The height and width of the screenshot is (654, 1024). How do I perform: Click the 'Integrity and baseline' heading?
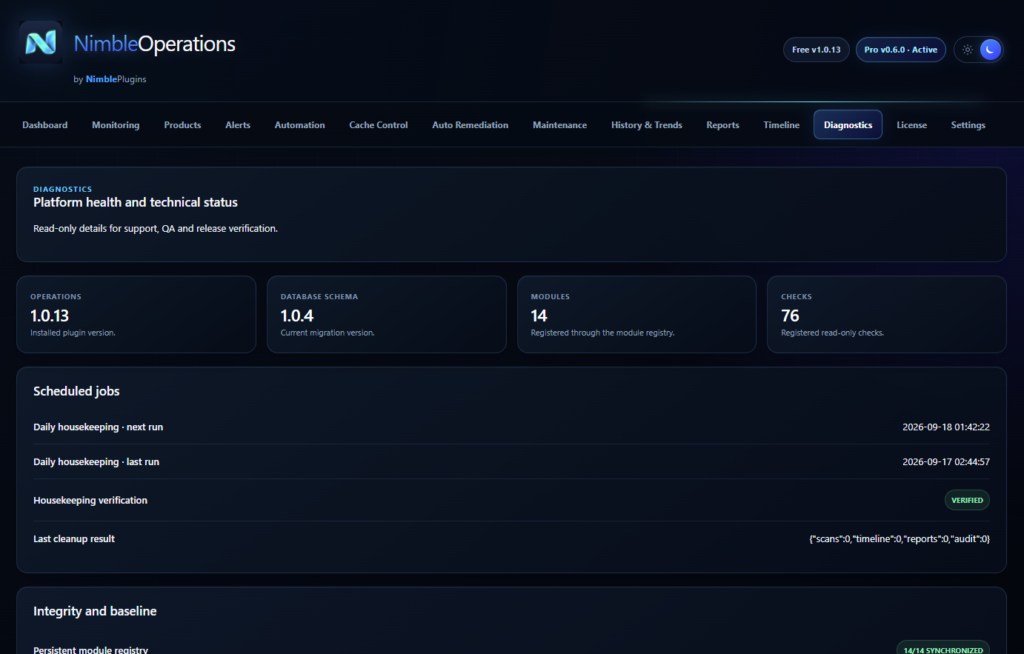[x=95, y=612]
